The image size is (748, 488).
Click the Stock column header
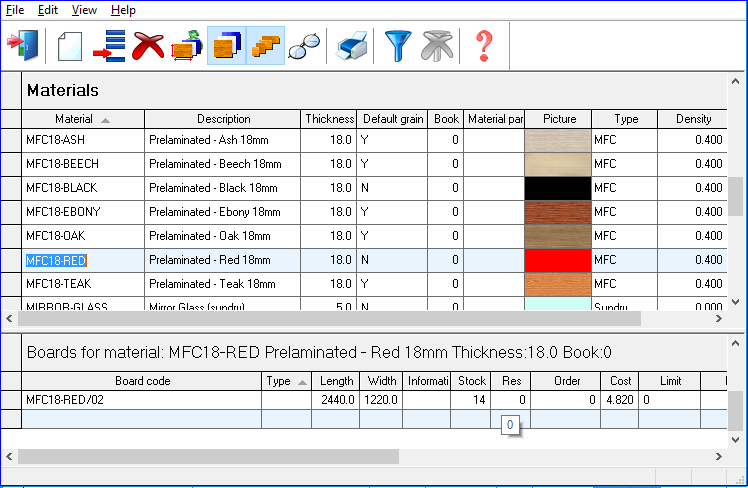(x=471, y=381)
